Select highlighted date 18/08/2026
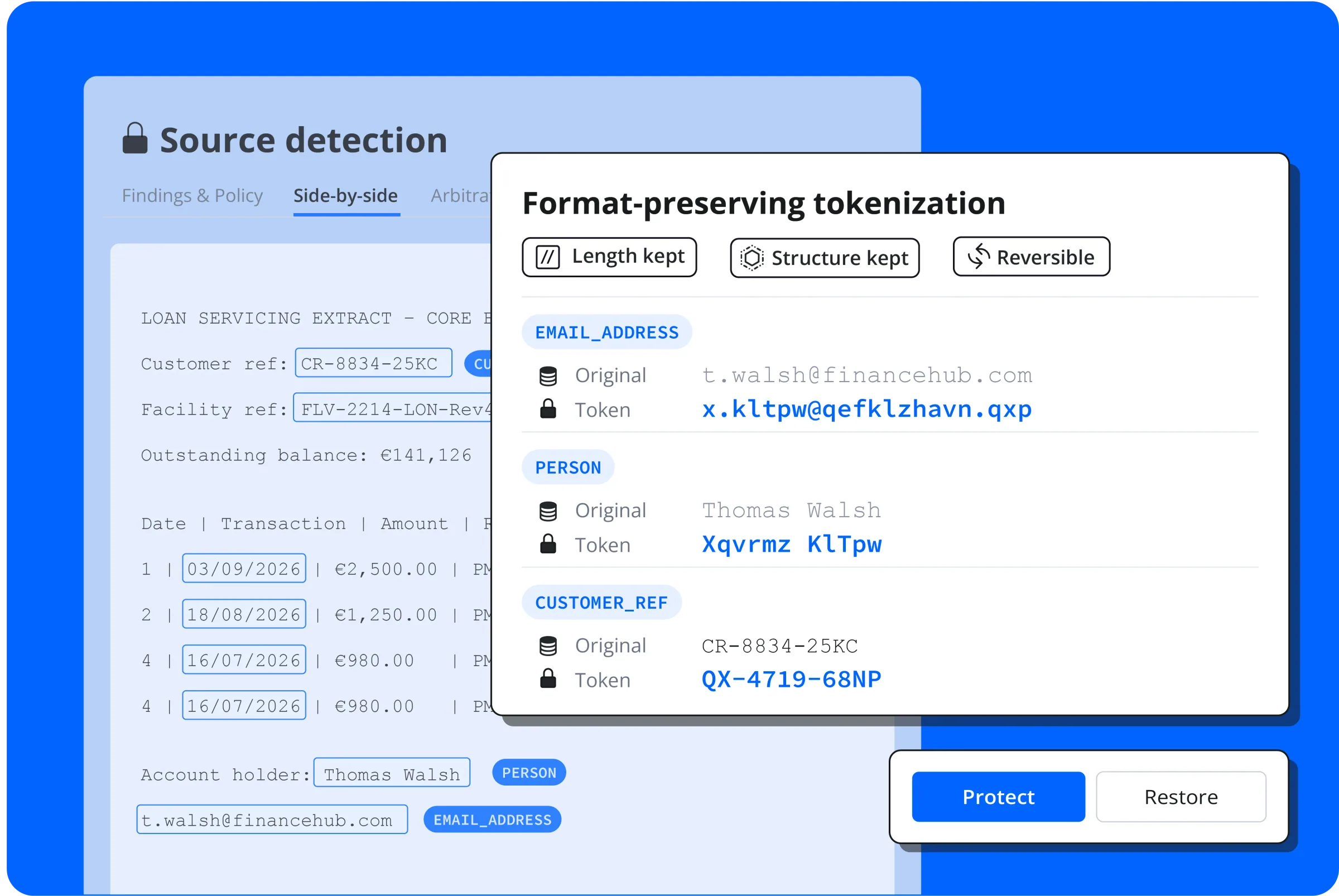1339x896 pixels. (x=244, y=614)
